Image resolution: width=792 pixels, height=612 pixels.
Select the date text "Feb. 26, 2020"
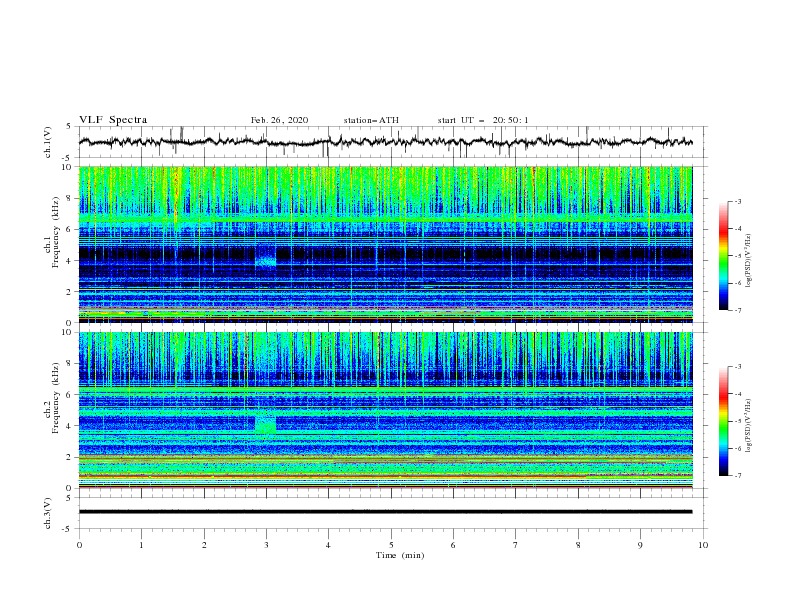(x=279, y=120)
